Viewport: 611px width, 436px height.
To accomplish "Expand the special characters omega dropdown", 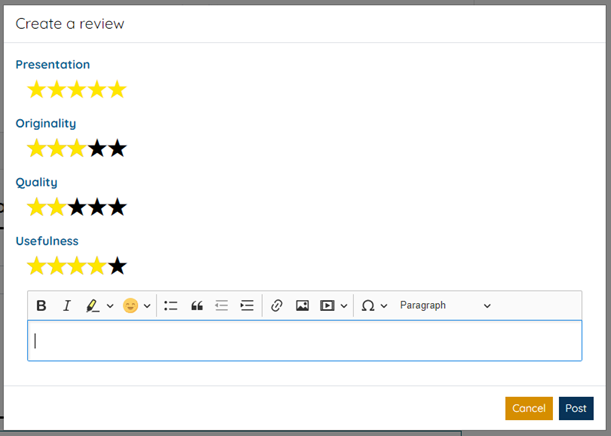I will (384, 306).
